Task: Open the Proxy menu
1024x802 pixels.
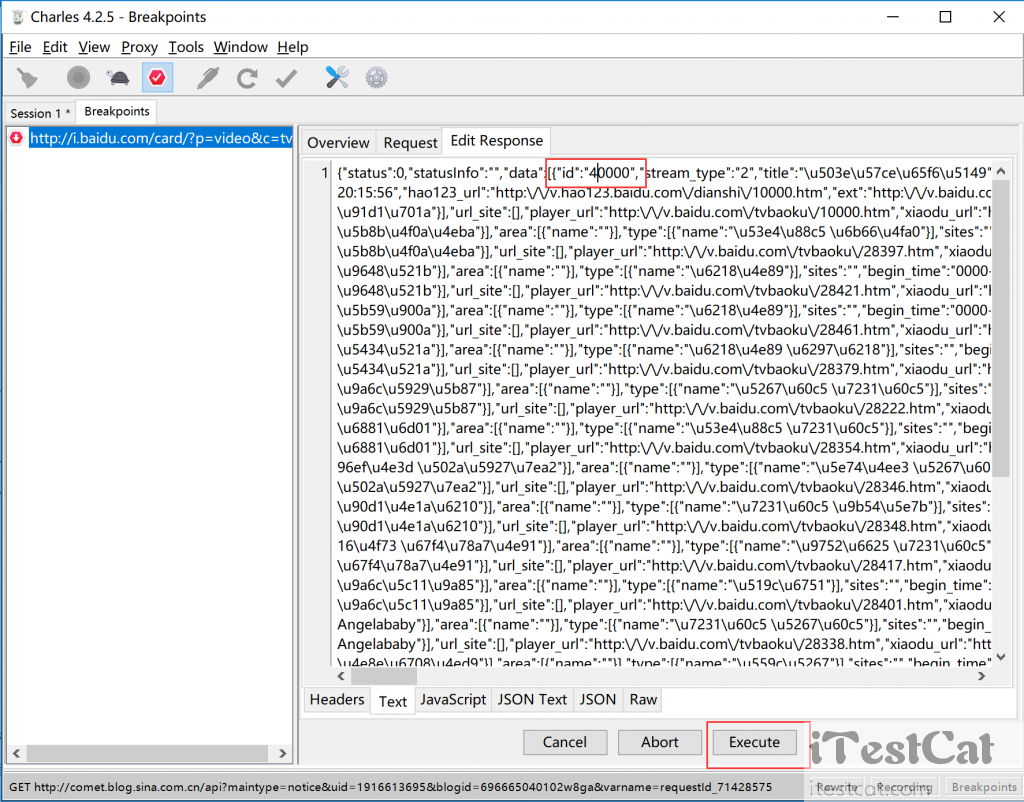Action: coord(139,47)
